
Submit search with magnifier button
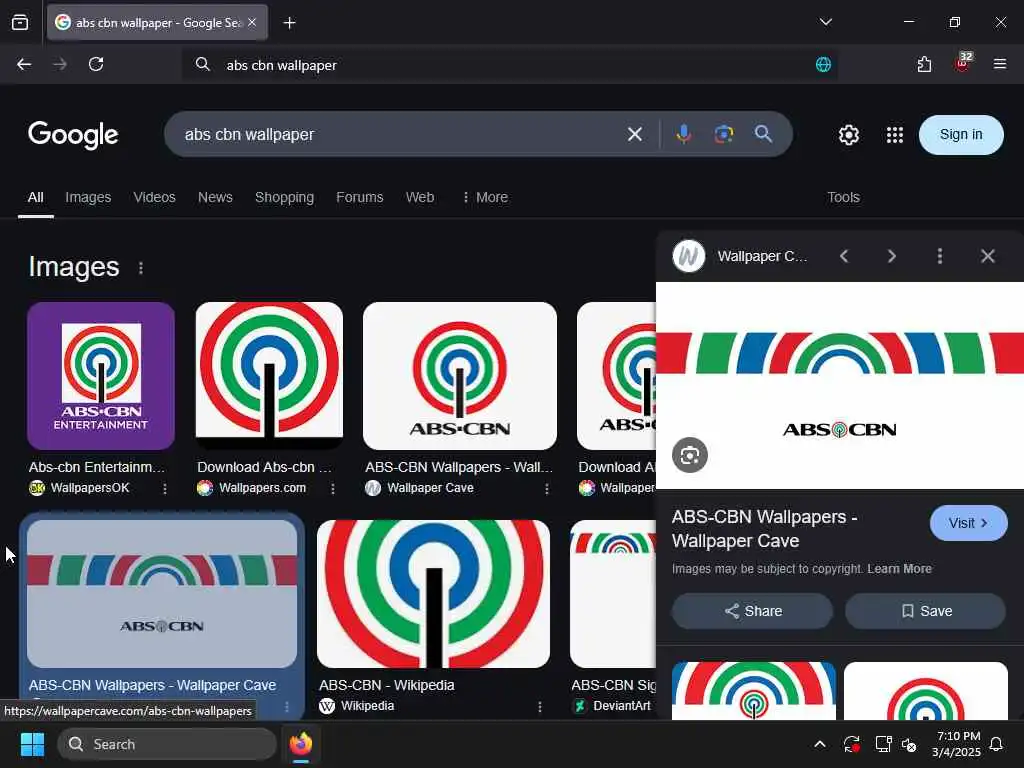point(763,135)
